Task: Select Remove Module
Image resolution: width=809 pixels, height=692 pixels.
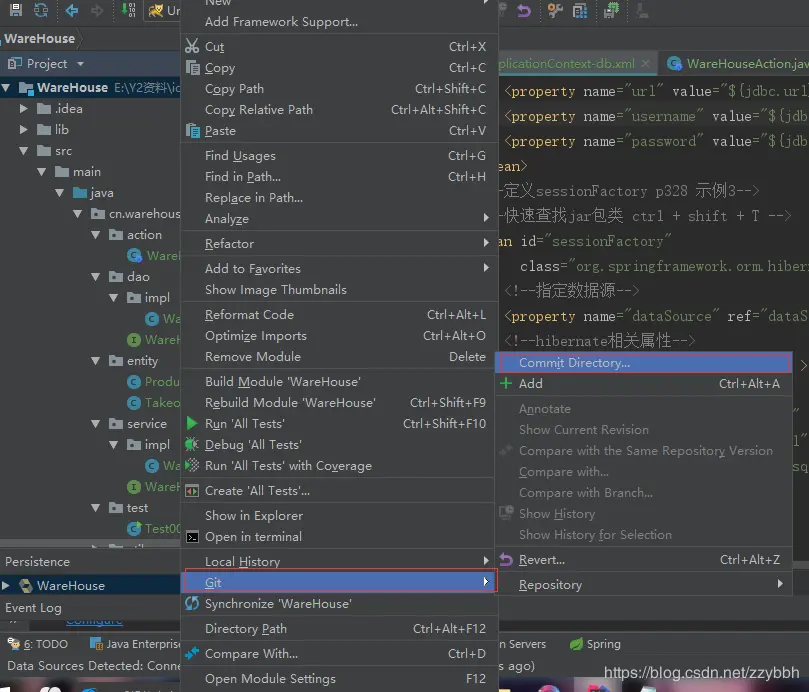Action: tap(340, 357)
